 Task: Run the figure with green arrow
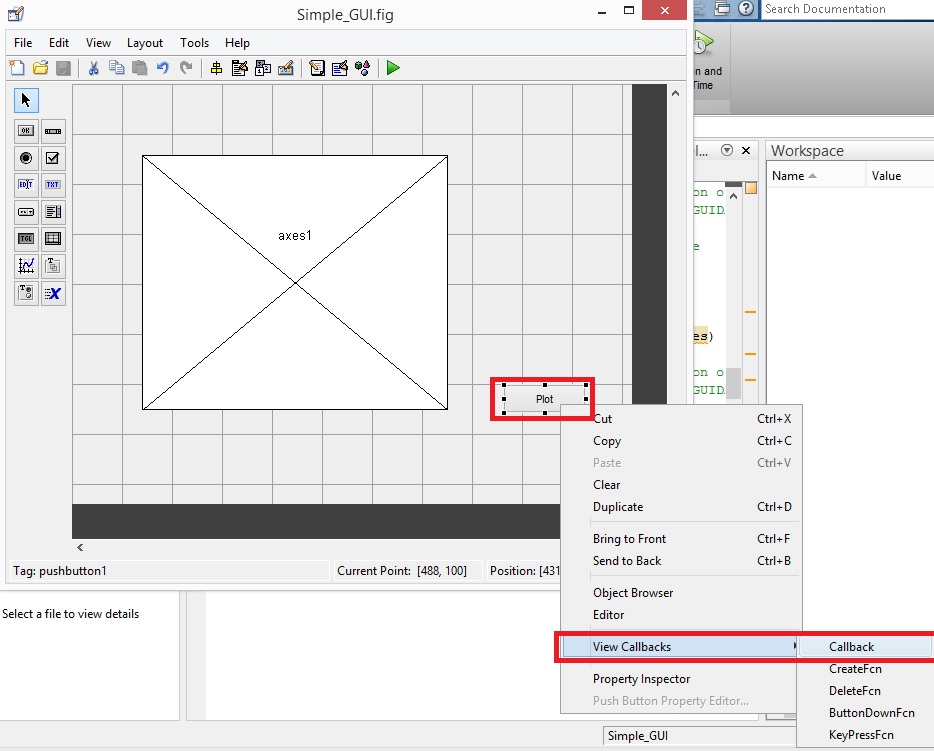coord(393,68)
